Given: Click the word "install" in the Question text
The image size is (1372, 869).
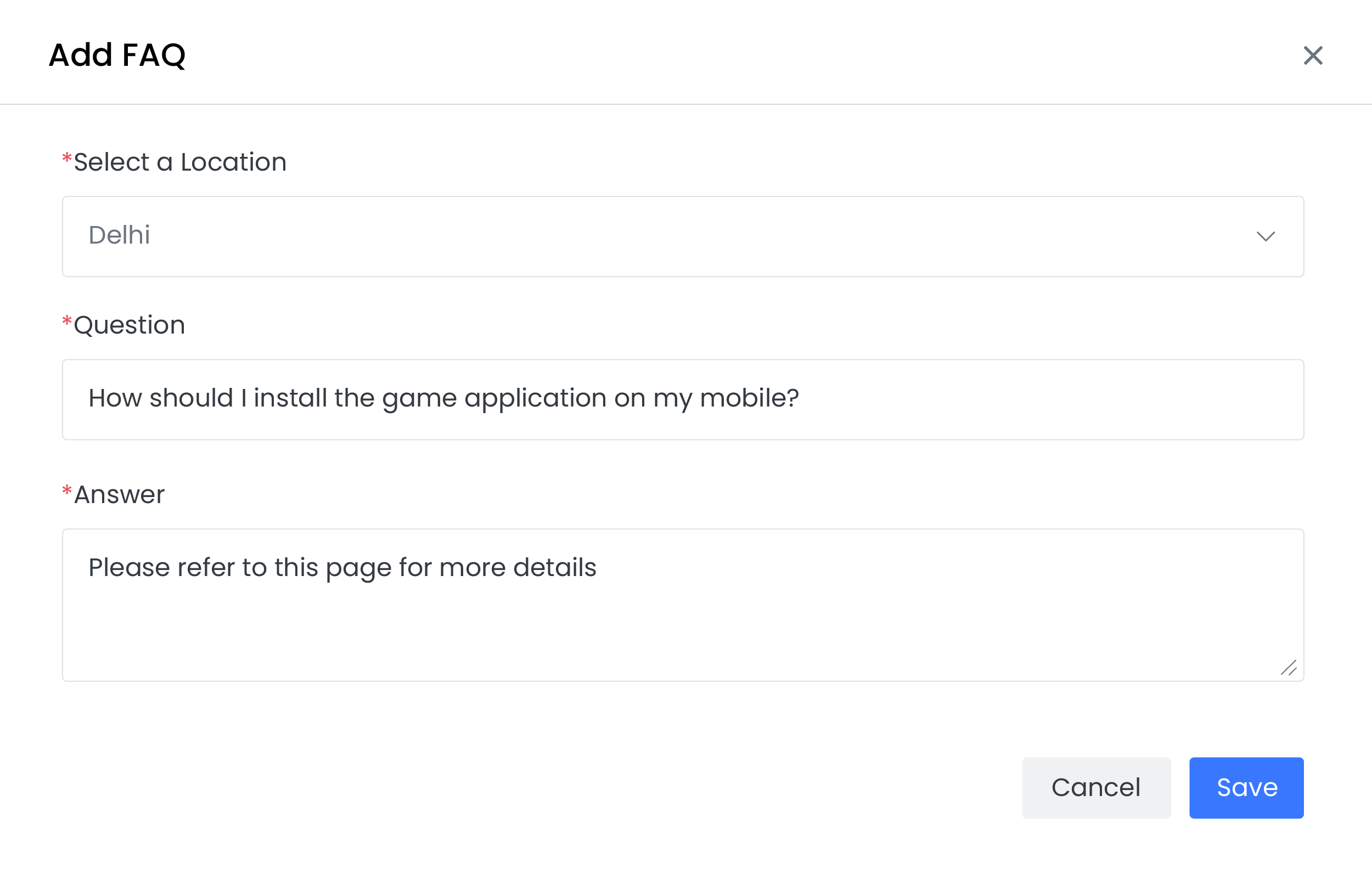Looking at the screenshot, I should click(x=290, y=398).
